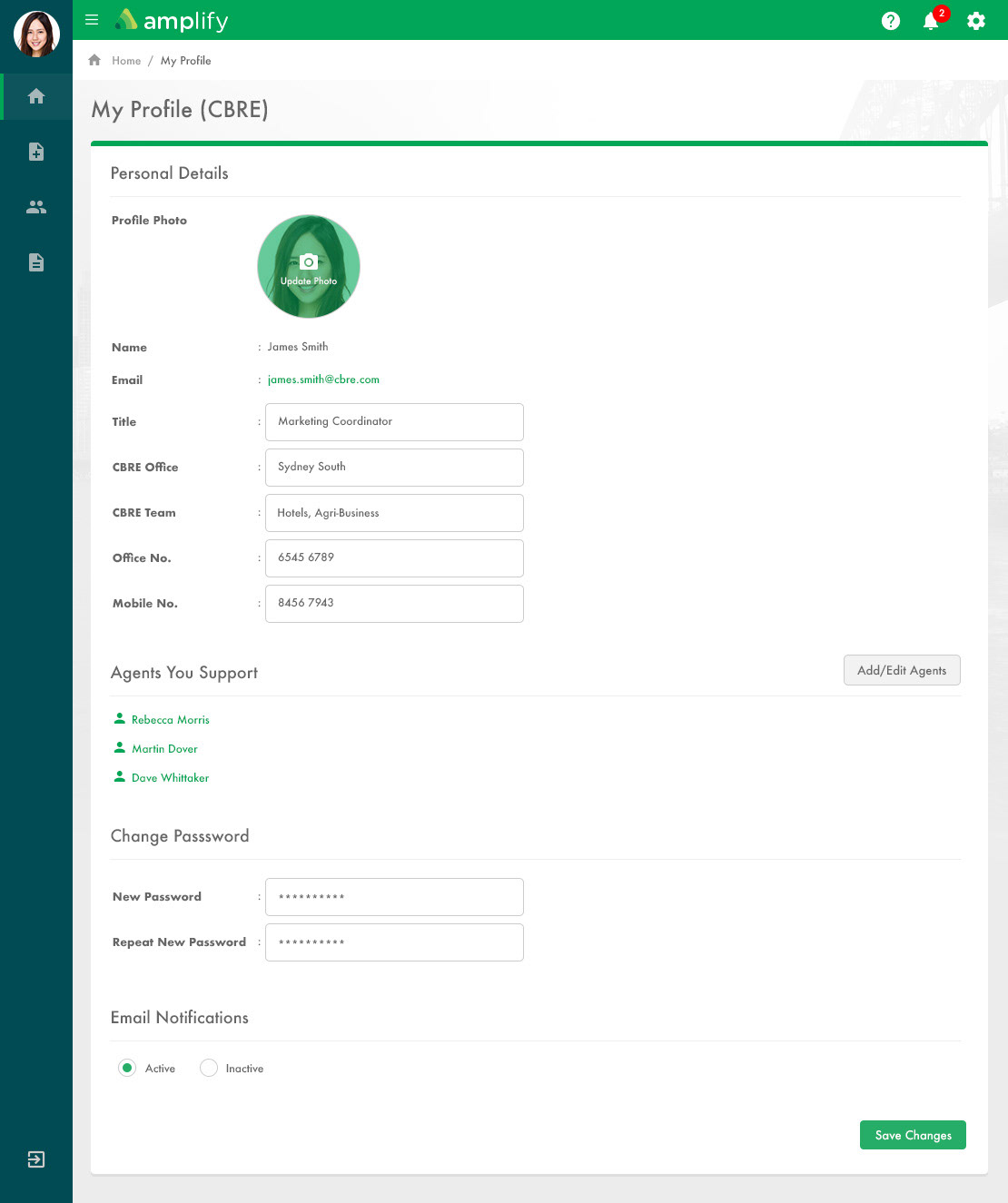Screen dimensions: 1008x1203
Task: Click the Personal Details heading
Action: [170, 173]
